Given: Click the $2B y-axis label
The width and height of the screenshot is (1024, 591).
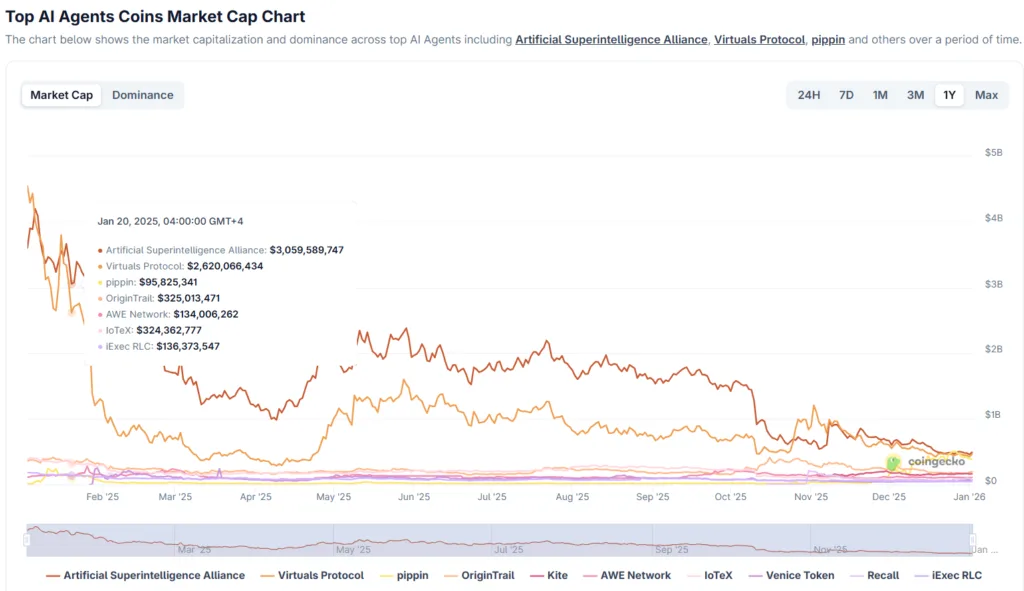Looking at the screenshot, I should (x=993, y=349).
